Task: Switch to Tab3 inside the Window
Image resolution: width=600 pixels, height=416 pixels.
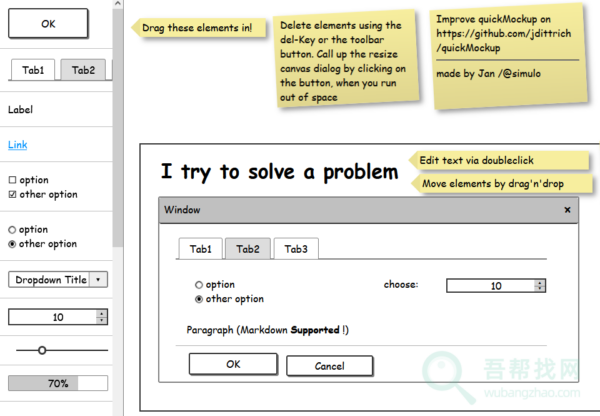Action: coord(296,249)
